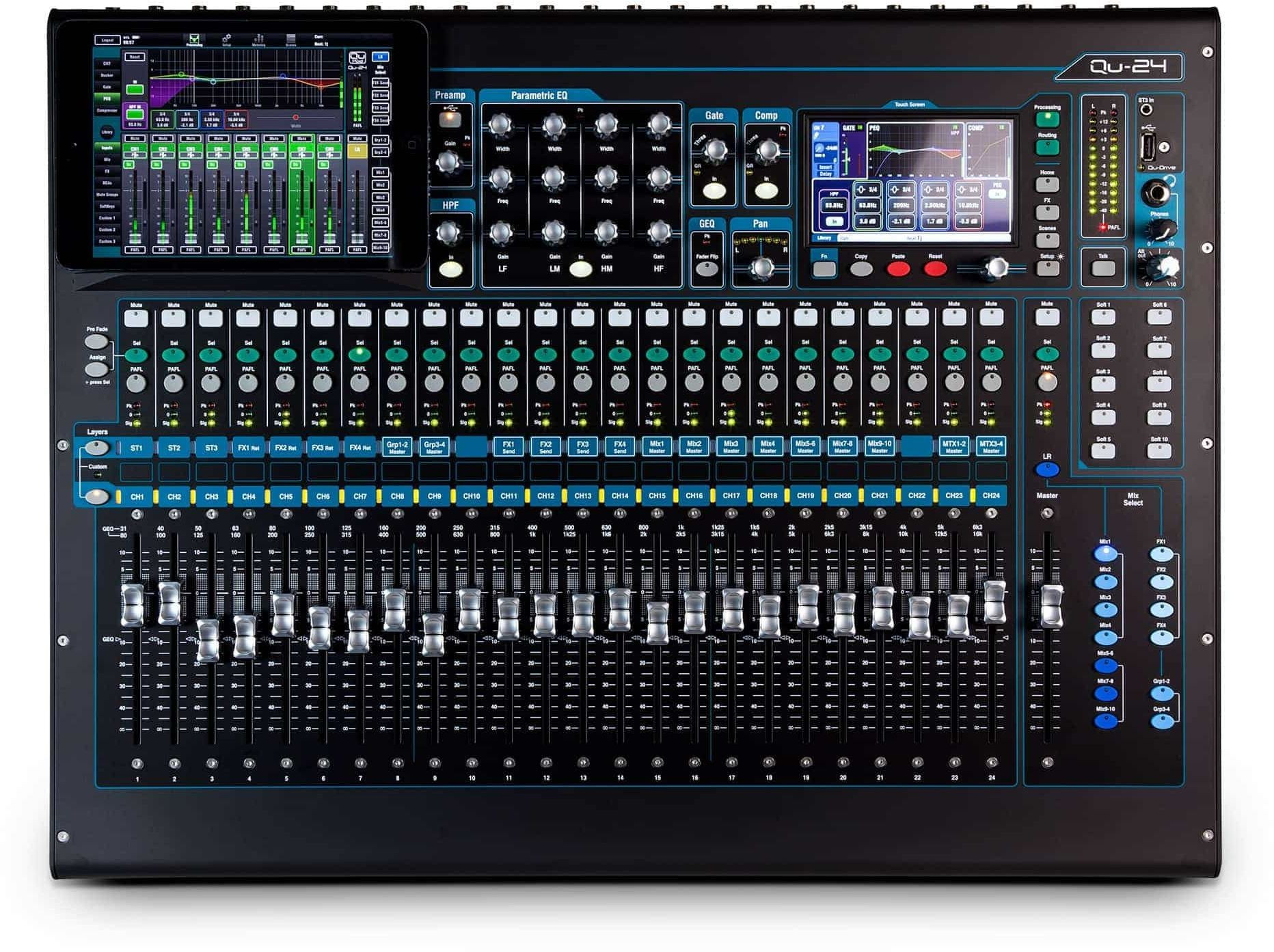
Task: Toggle the HPF In switch
Action: click(x=450, y=269)
